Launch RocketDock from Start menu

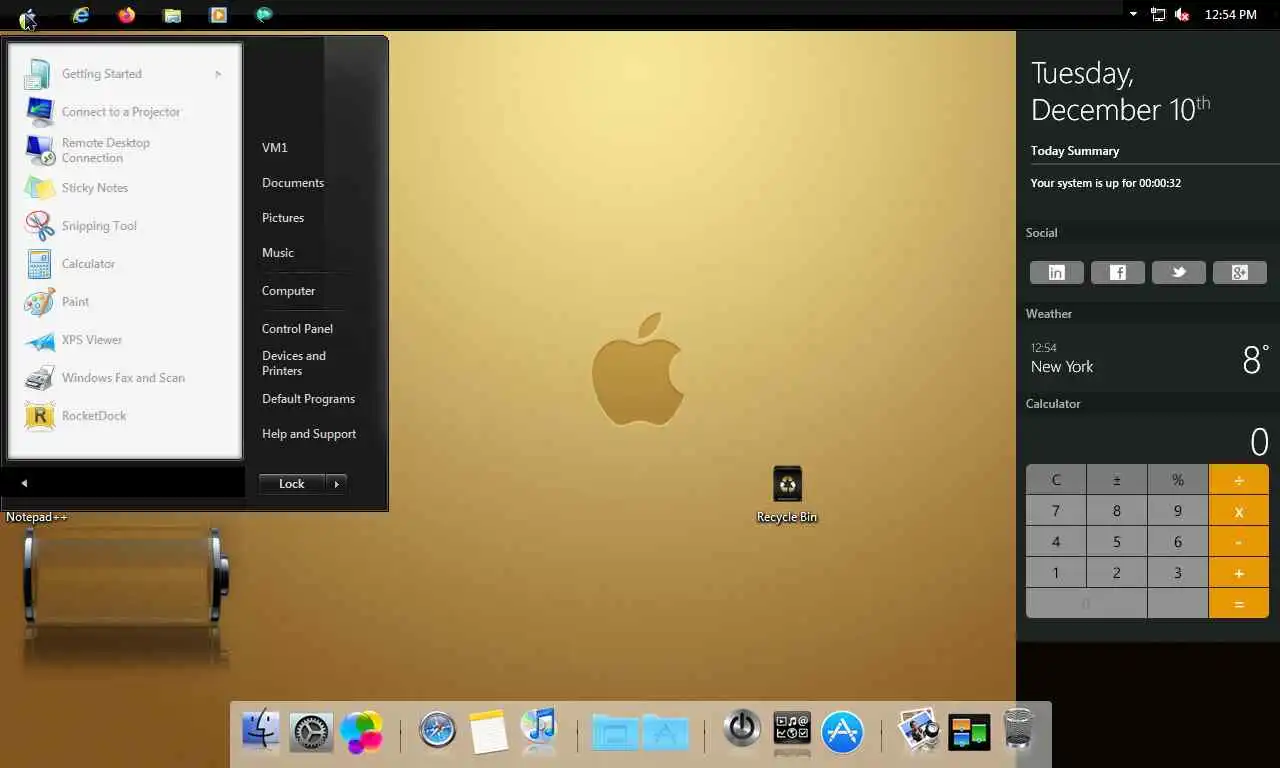(124, 416)
